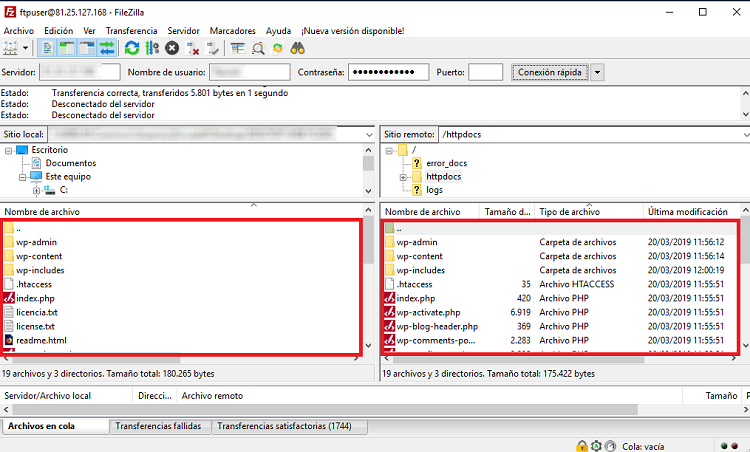Disconnect from the current server
Viewport: 750px width, 452px height.
coord(192,48)
